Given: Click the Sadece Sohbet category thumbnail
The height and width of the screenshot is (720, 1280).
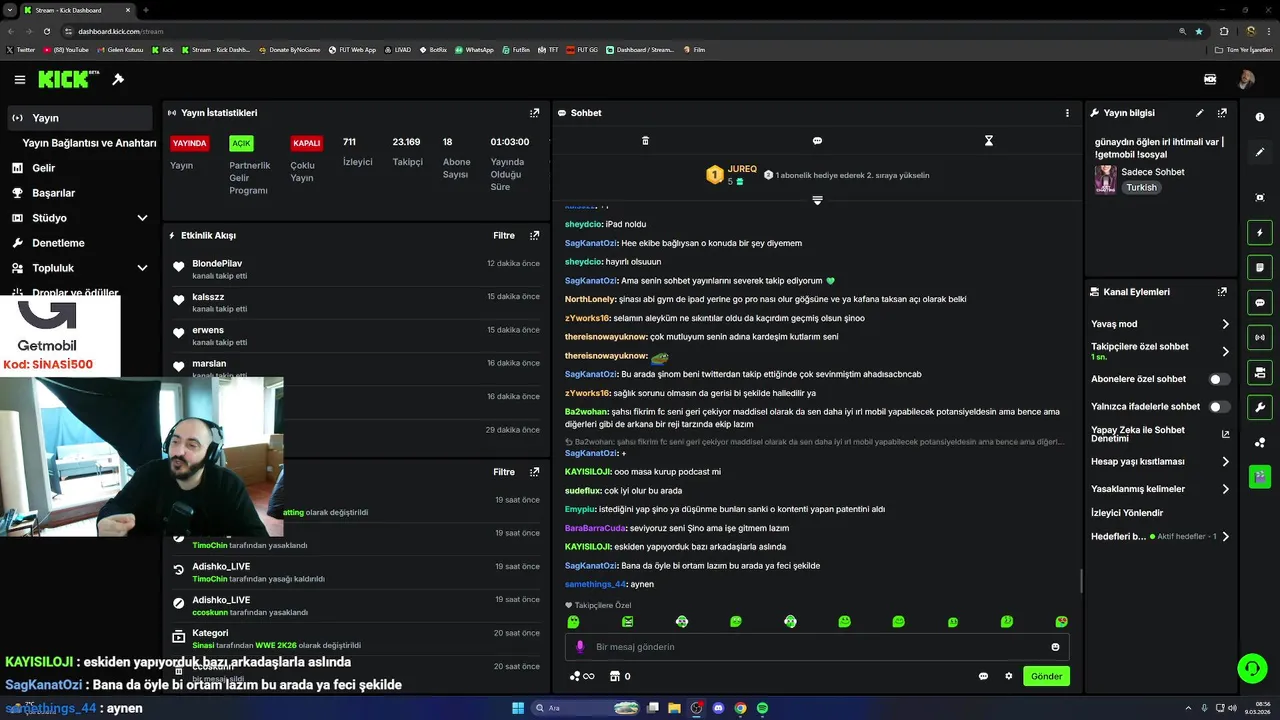Looking at the screenshot, I should (1105, 179).
